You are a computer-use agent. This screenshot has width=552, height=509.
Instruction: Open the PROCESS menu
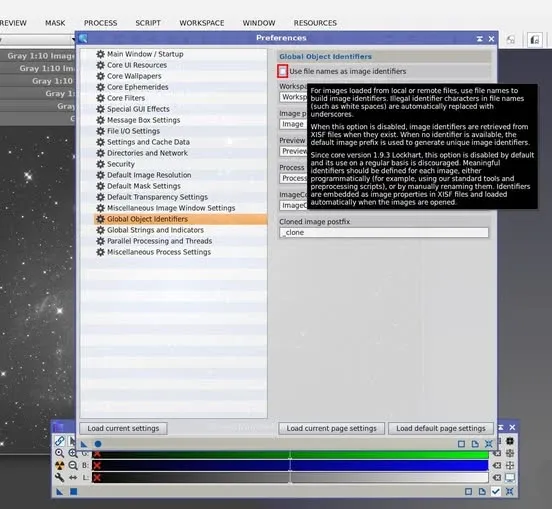(x=100, y=23)
